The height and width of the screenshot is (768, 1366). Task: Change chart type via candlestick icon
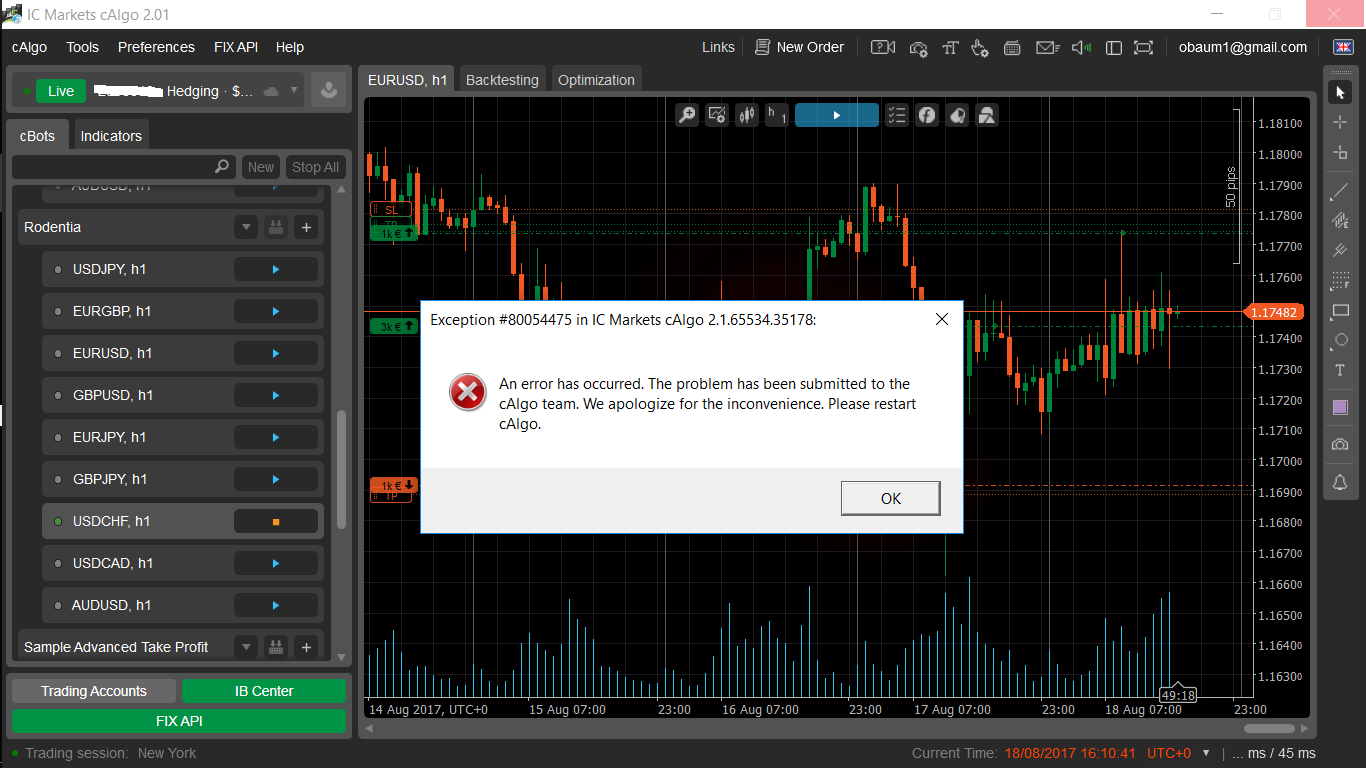coord(746,115)
